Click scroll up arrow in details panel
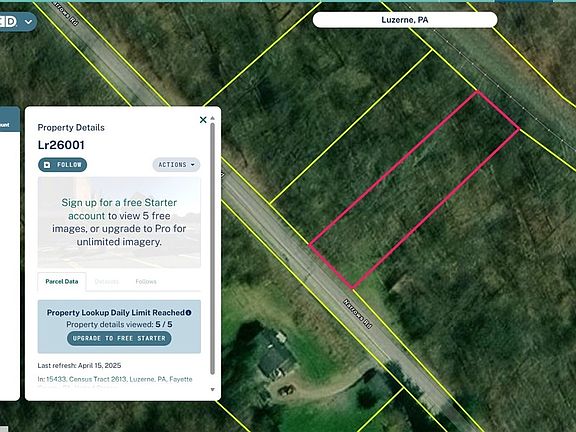 [212, 118]
